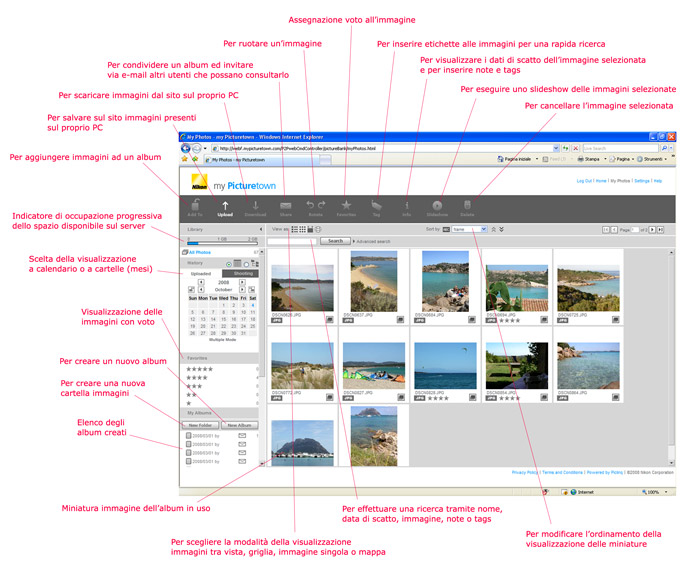Go to previous page of thumbnails
Viewport: 700px width, 575px height.
[614, 230]
